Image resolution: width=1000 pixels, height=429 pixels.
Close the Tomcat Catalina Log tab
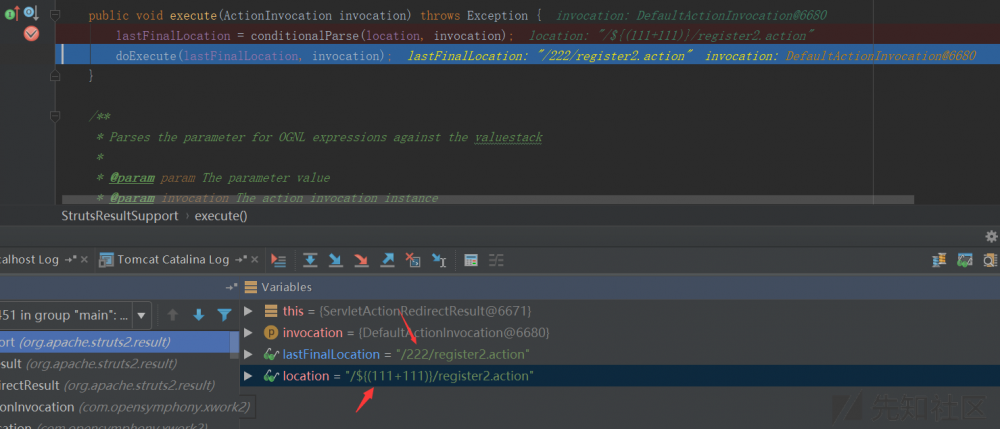pos(254,260)
